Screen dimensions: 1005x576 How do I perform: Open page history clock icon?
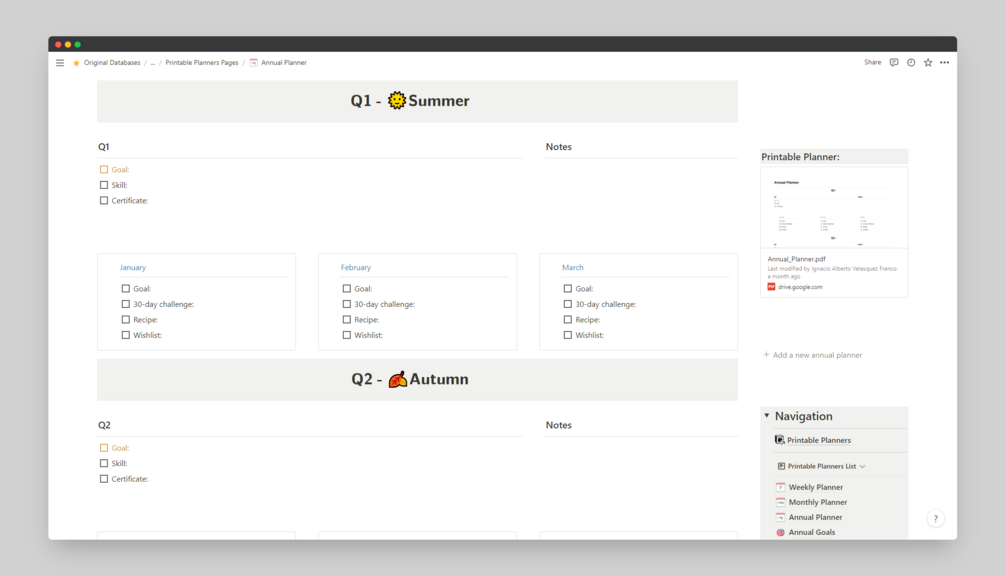click(911, 63)
